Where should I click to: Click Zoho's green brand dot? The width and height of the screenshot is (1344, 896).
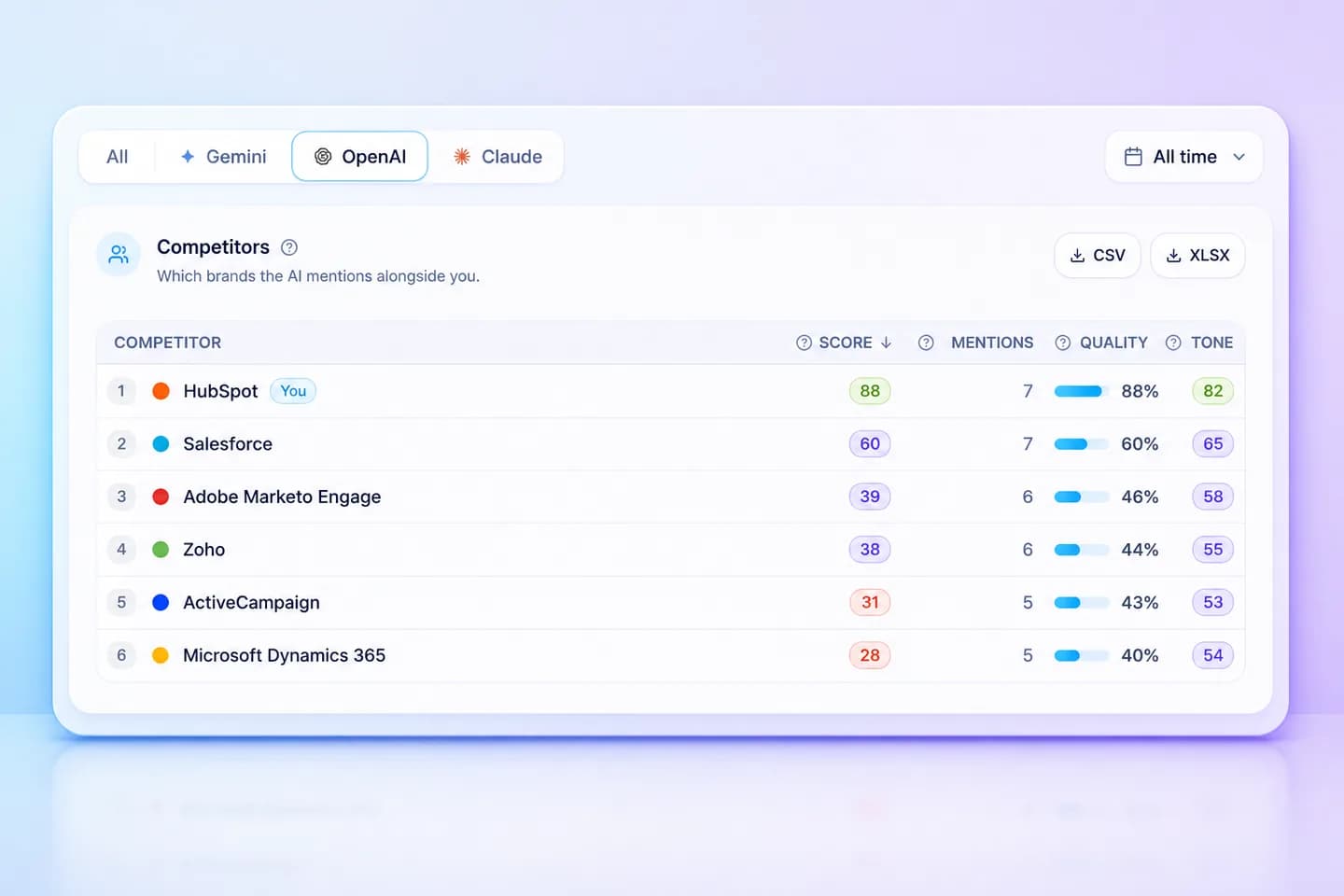pyautogui.click(x=161, y=550)
